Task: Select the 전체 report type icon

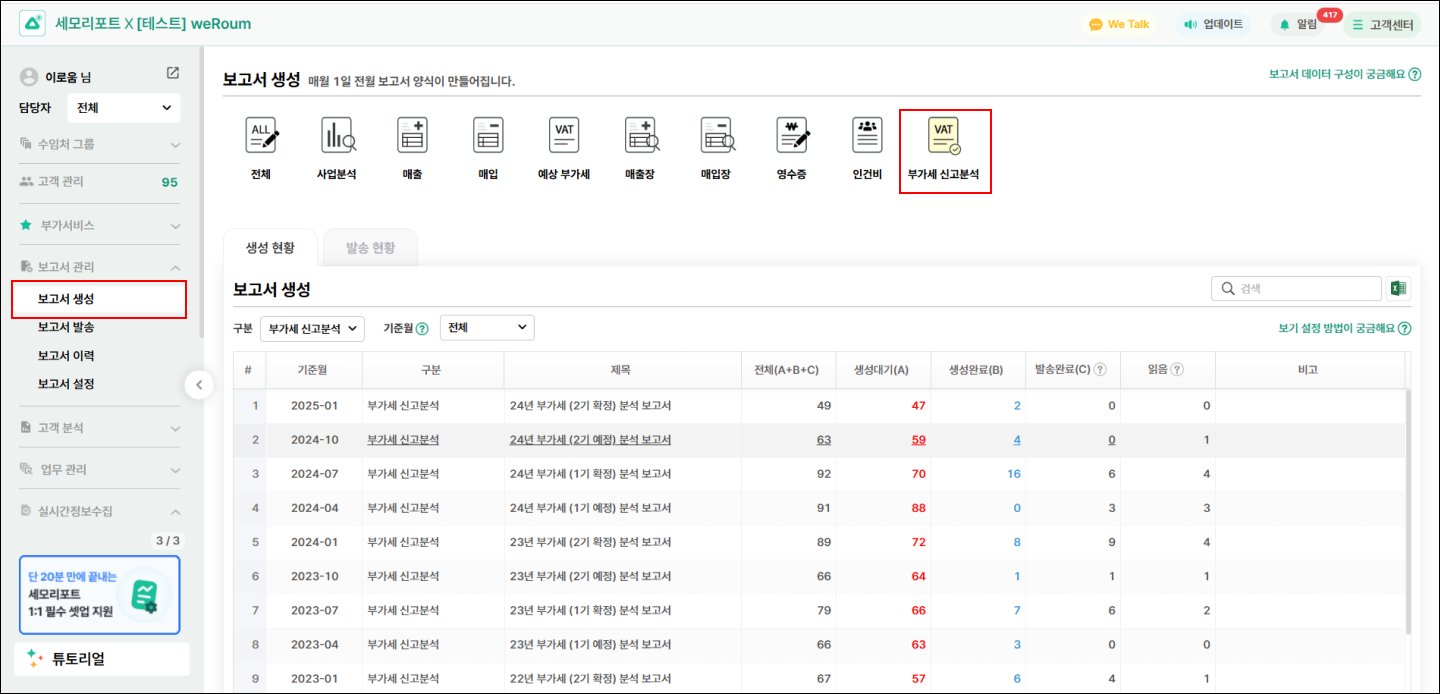Action: coord(261,136)
